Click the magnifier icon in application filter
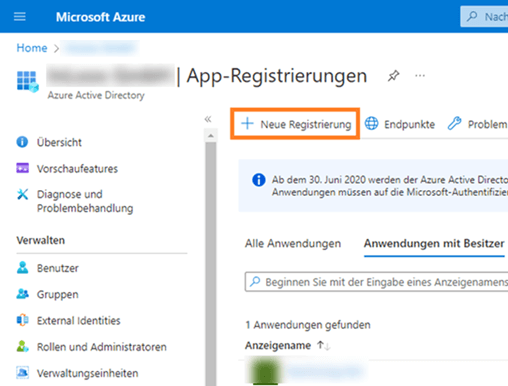 (255, 282)
